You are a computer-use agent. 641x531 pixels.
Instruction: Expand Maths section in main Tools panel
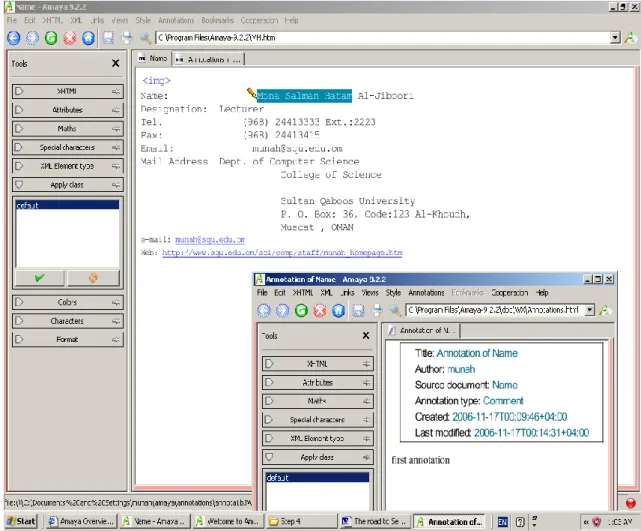click(x=67, y=129)
